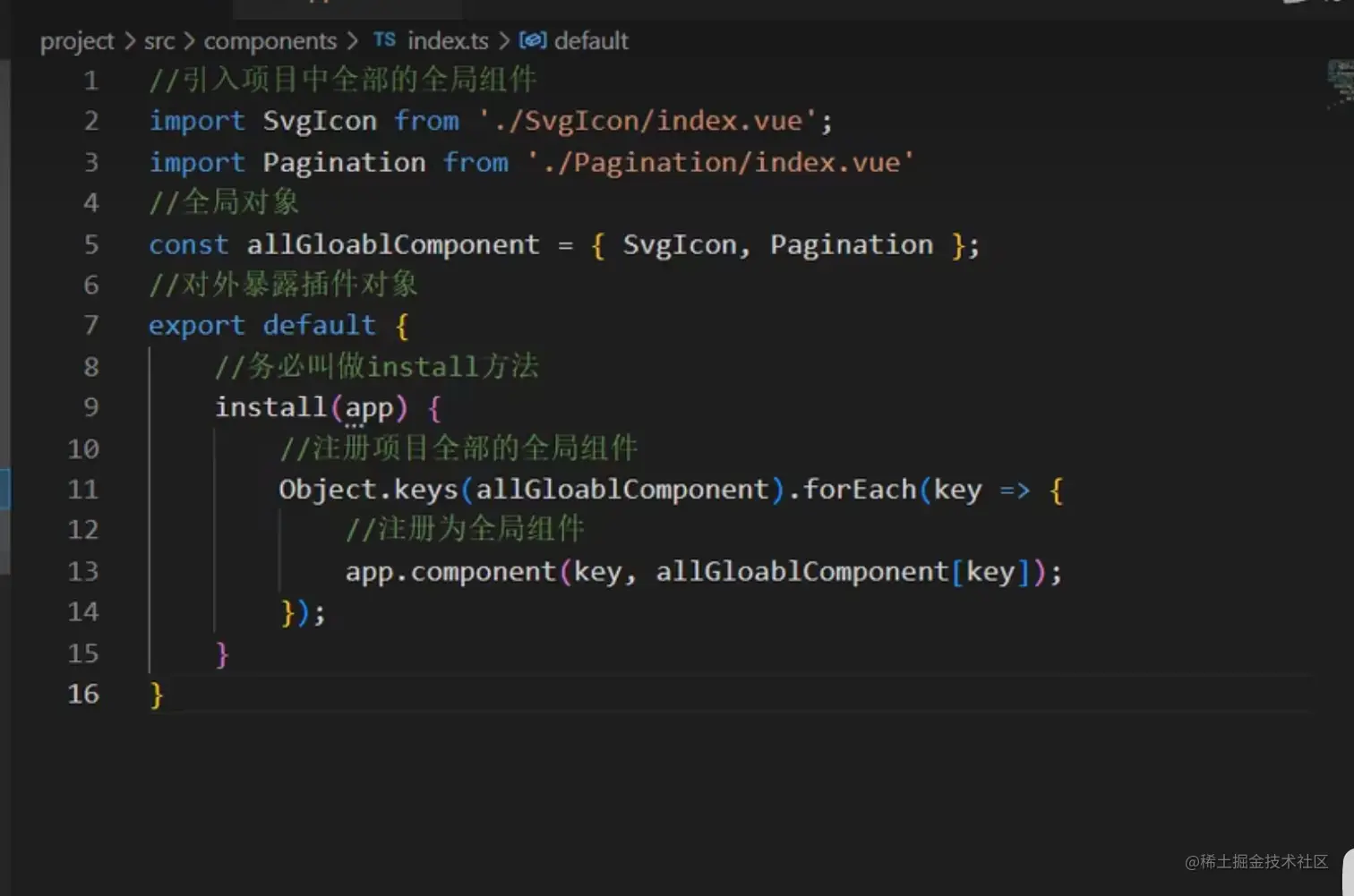Viewport: 1354px width, 896px height.
Task: Click the 'default' keyword on line 7
Action: pos(320,325)
